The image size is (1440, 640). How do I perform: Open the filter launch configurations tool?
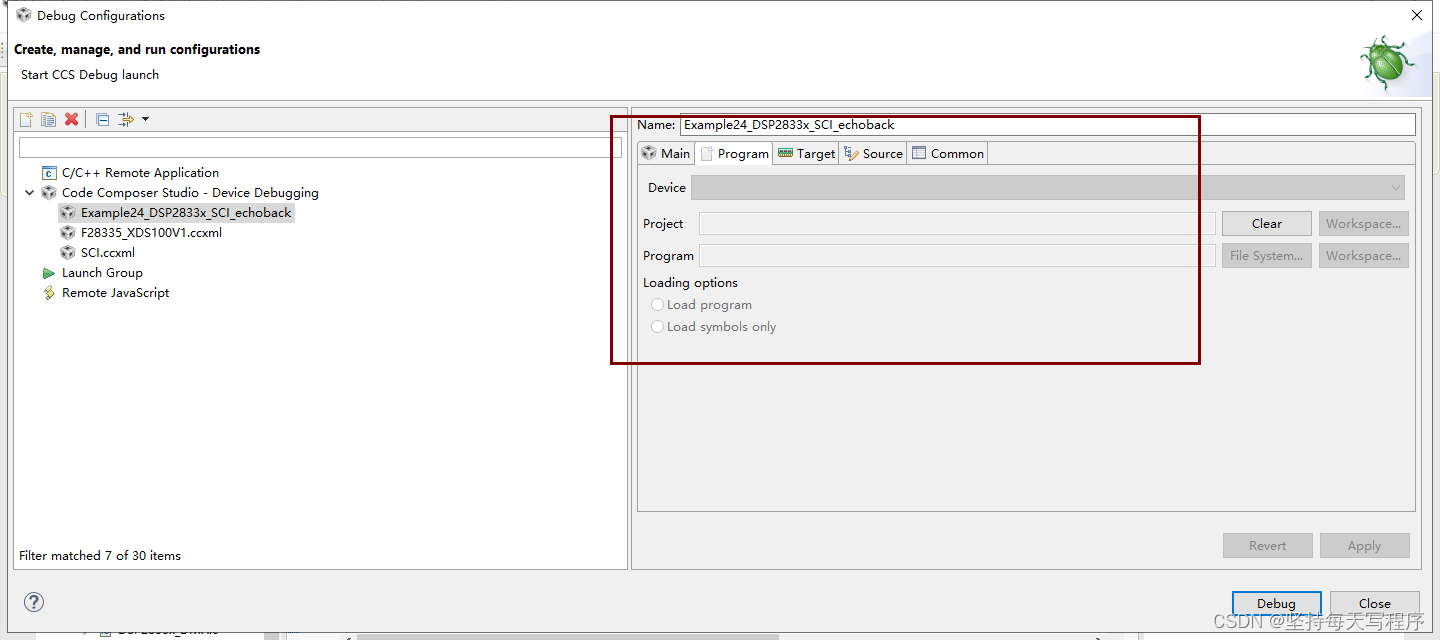click(126, 119)
